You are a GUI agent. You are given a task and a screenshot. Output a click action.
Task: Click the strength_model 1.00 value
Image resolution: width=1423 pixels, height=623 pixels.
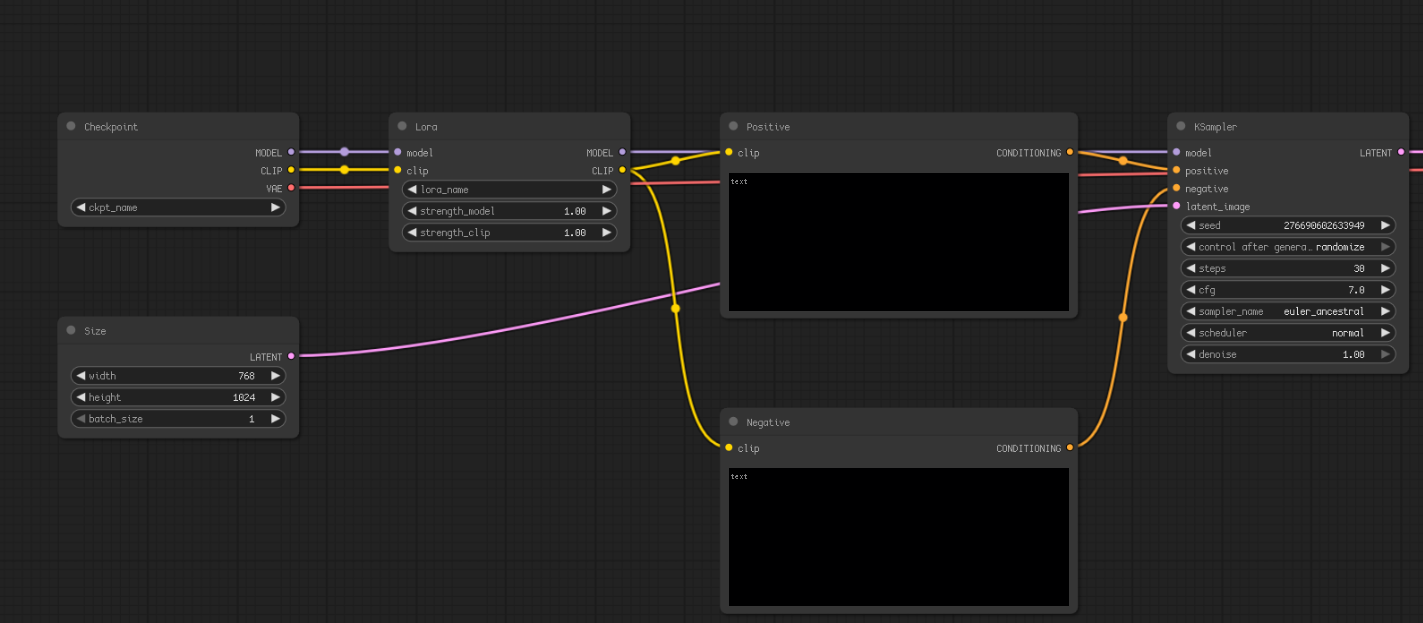click(575, 211)
